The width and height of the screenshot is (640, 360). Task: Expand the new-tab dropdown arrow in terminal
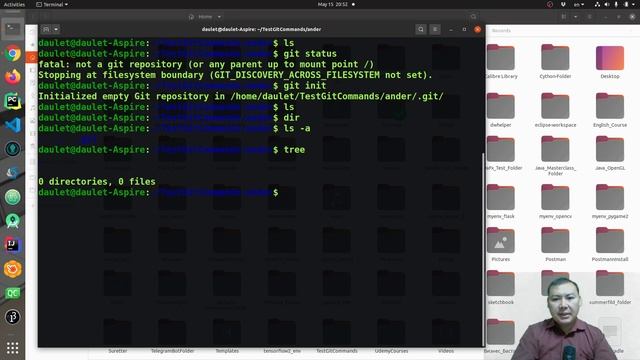click(x=56, y=29)
